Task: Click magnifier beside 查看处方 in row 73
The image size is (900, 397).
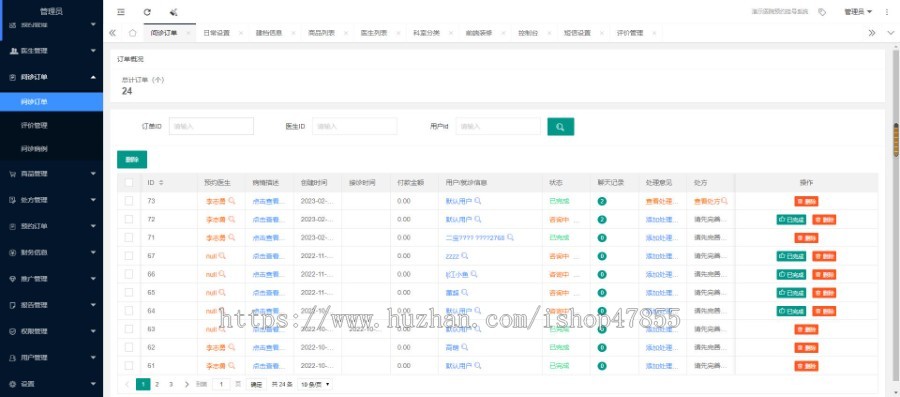Action: (725, 201)
